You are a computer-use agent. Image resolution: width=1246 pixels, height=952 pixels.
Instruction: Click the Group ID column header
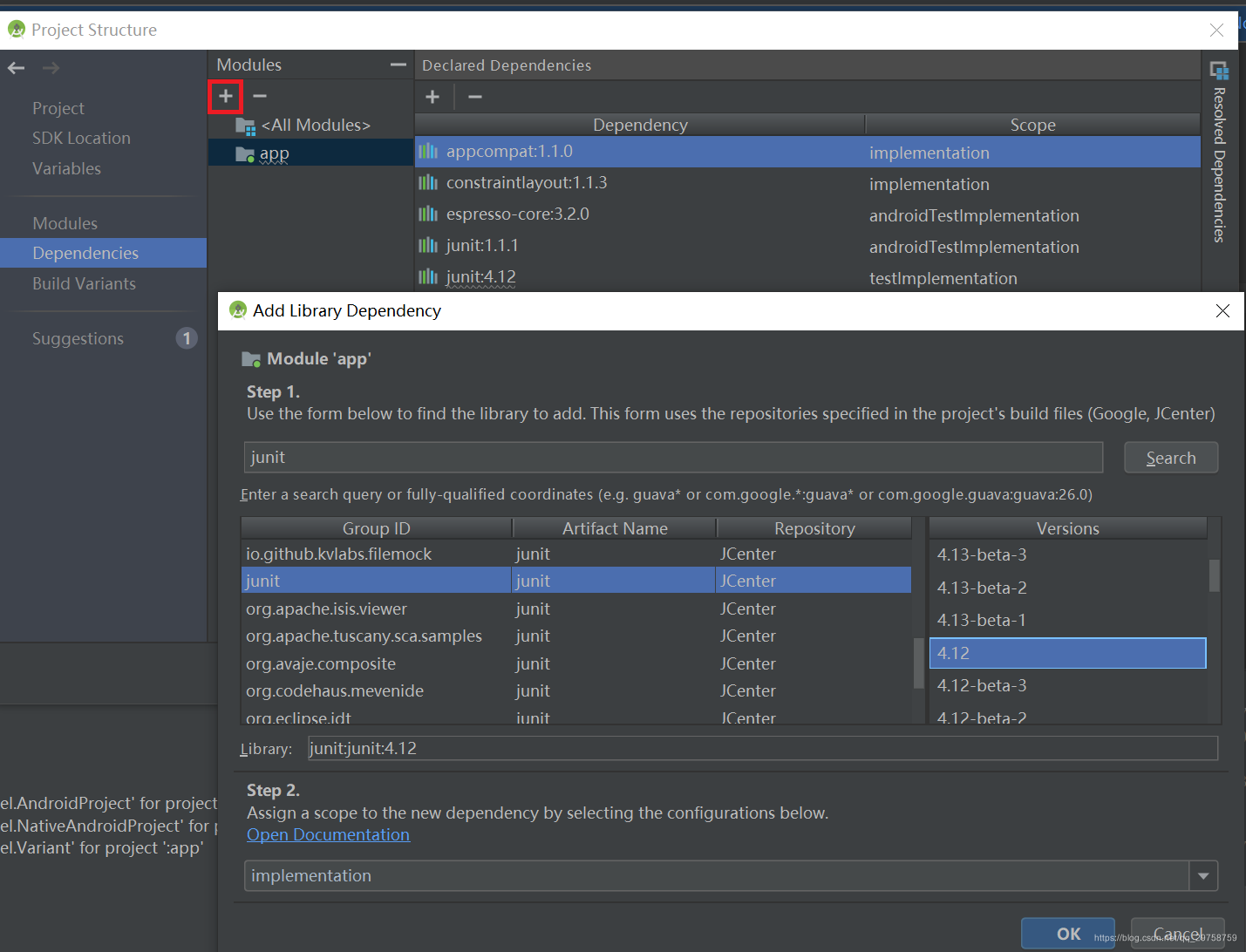pos(377,528)
